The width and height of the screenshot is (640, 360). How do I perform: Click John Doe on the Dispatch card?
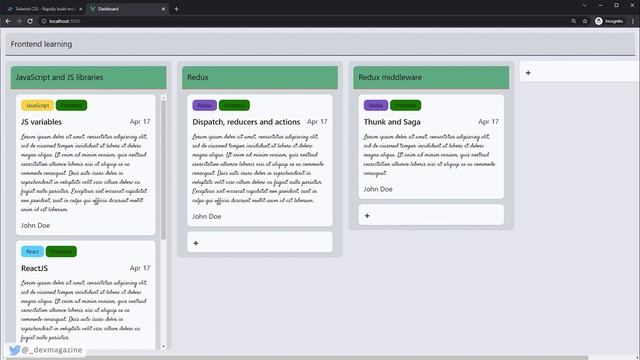207,216
